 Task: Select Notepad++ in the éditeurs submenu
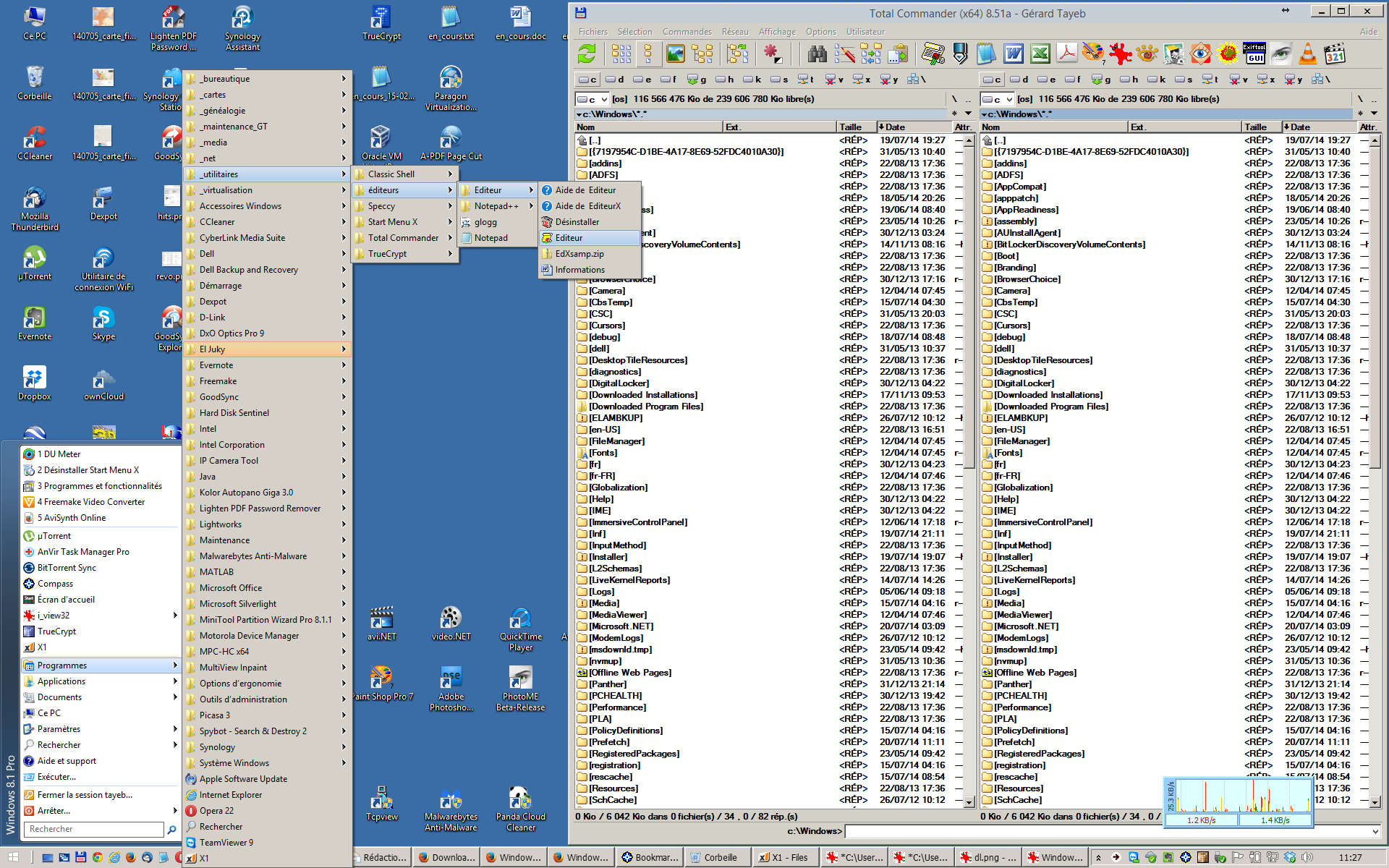tap(496, 206)
